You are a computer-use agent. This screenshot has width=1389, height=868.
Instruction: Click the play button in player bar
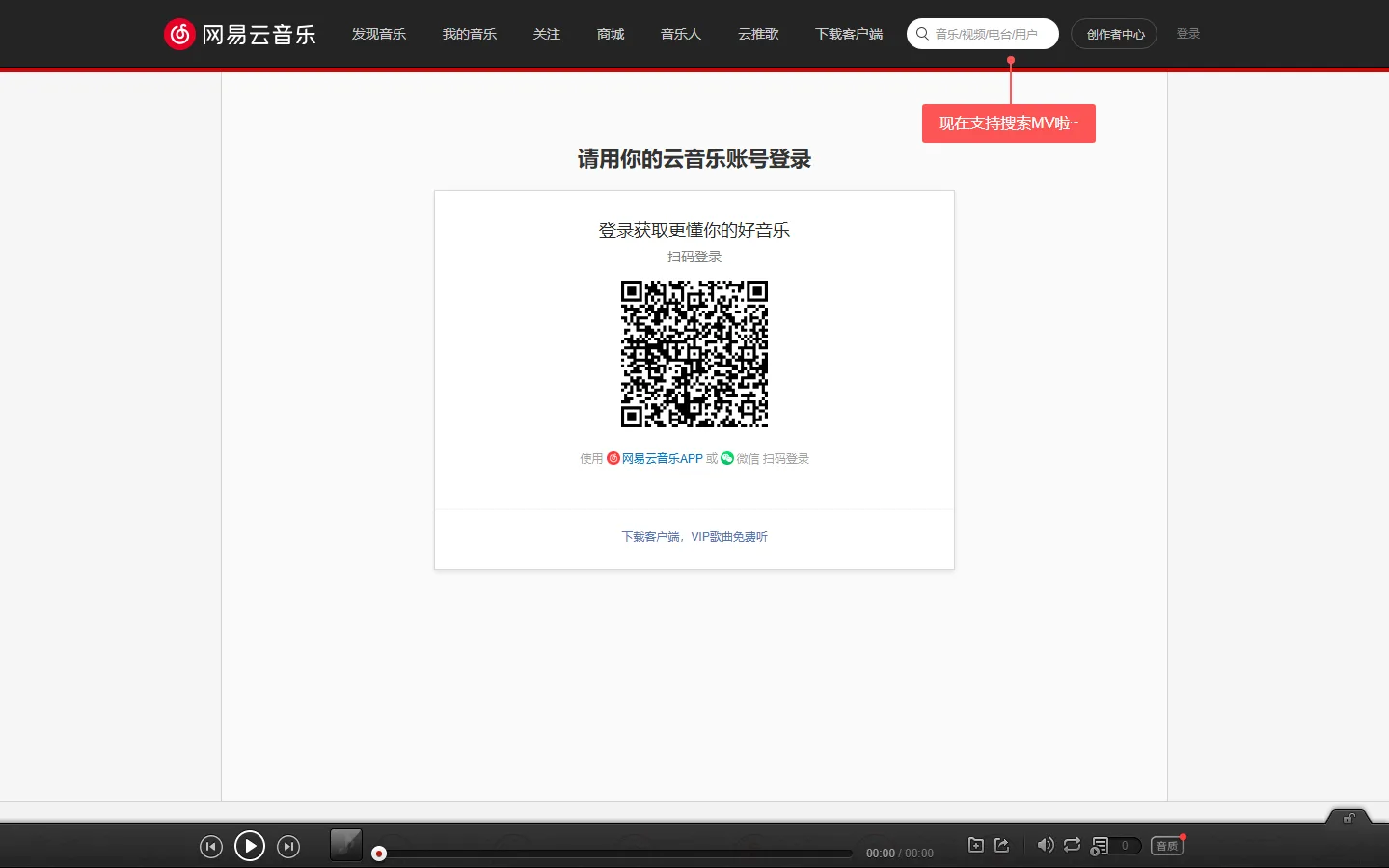click(250, 847)
